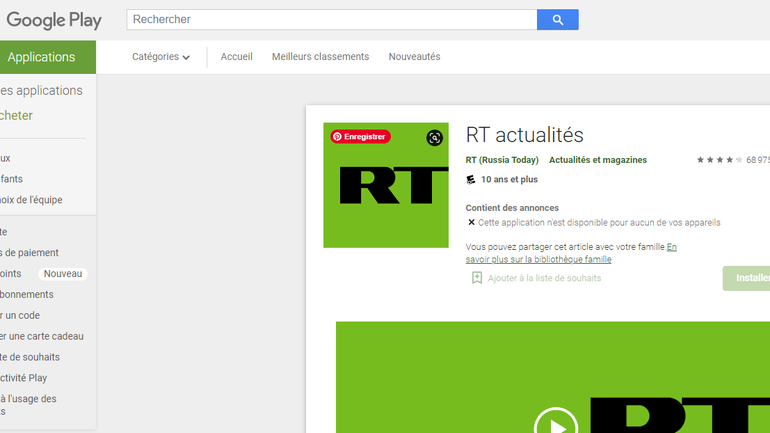Click the blue search magnifier button
The width and height of the screenshot is (770, 433).
coord(557,20)
